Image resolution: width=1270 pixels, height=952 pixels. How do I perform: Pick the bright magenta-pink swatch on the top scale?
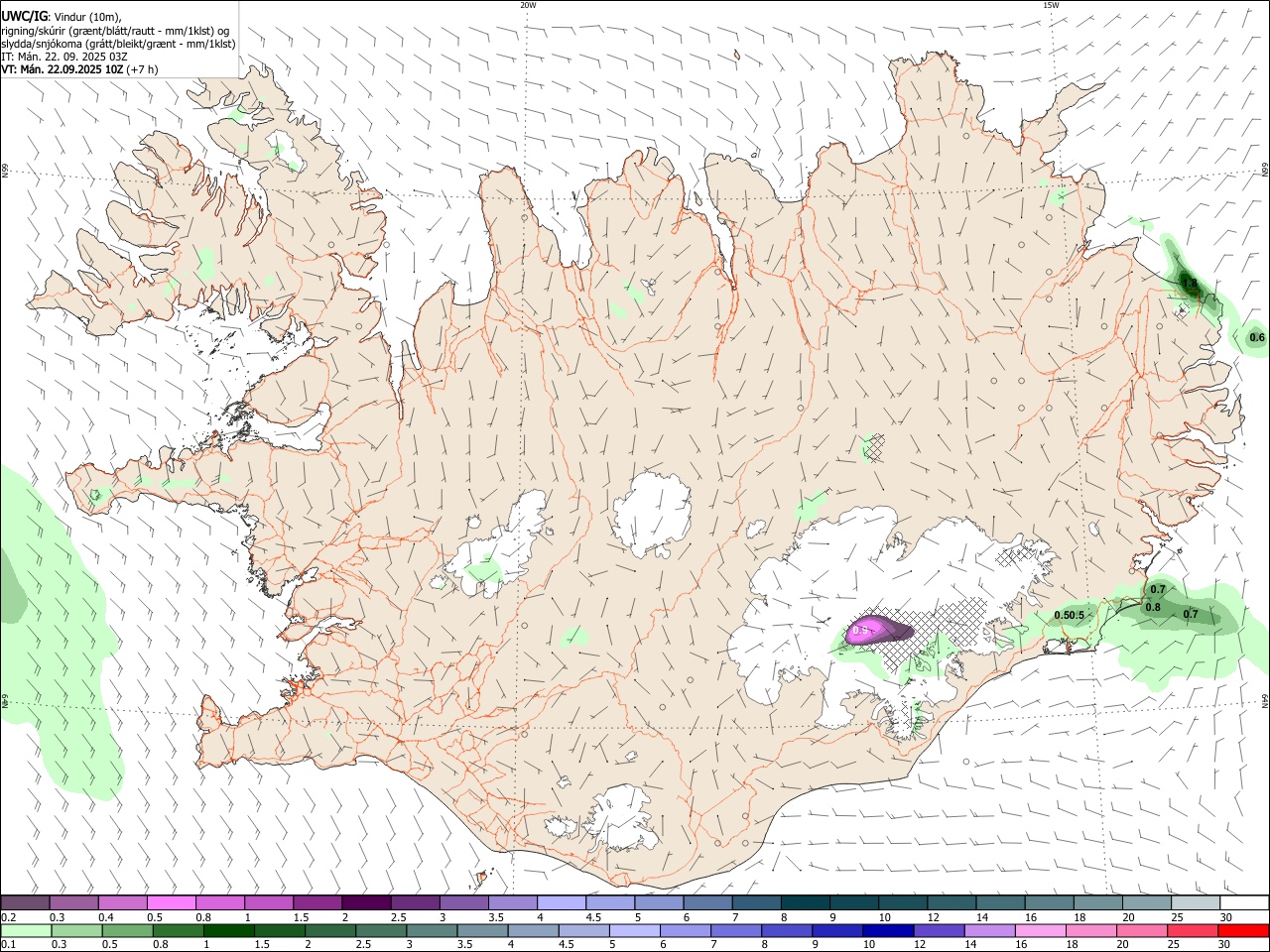(171, 902)
